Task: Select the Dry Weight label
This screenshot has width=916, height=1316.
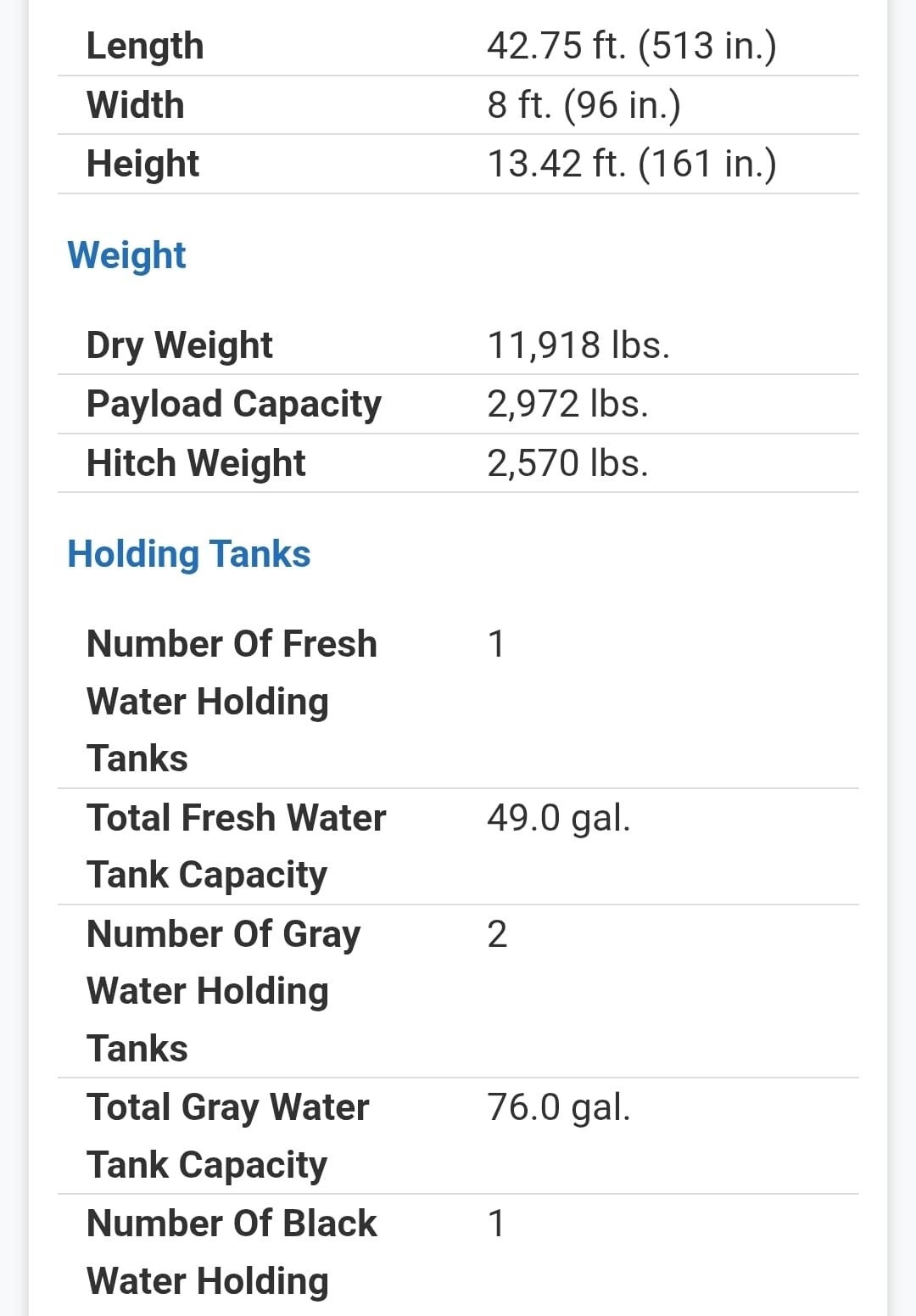Action: point(179,345)
